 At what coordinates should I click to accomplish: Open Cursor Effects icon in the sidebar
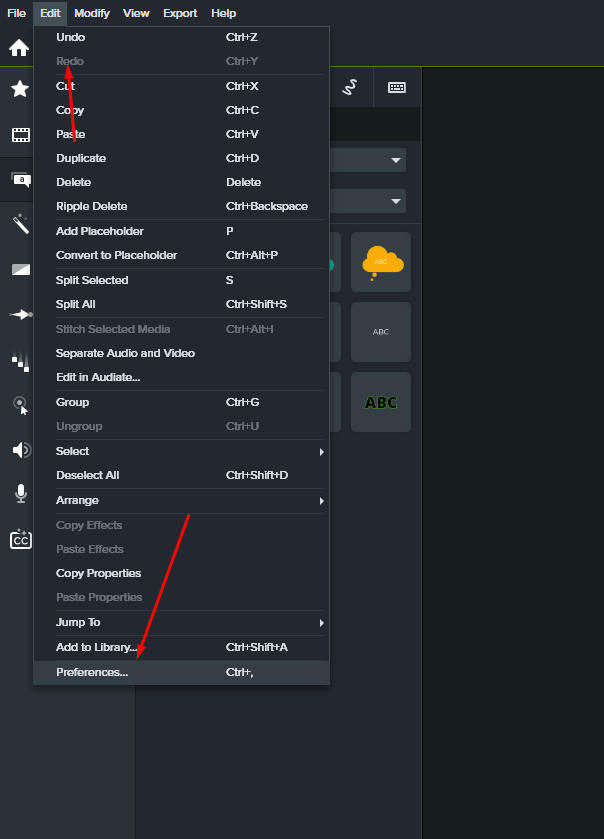click(x=20, y=404)
